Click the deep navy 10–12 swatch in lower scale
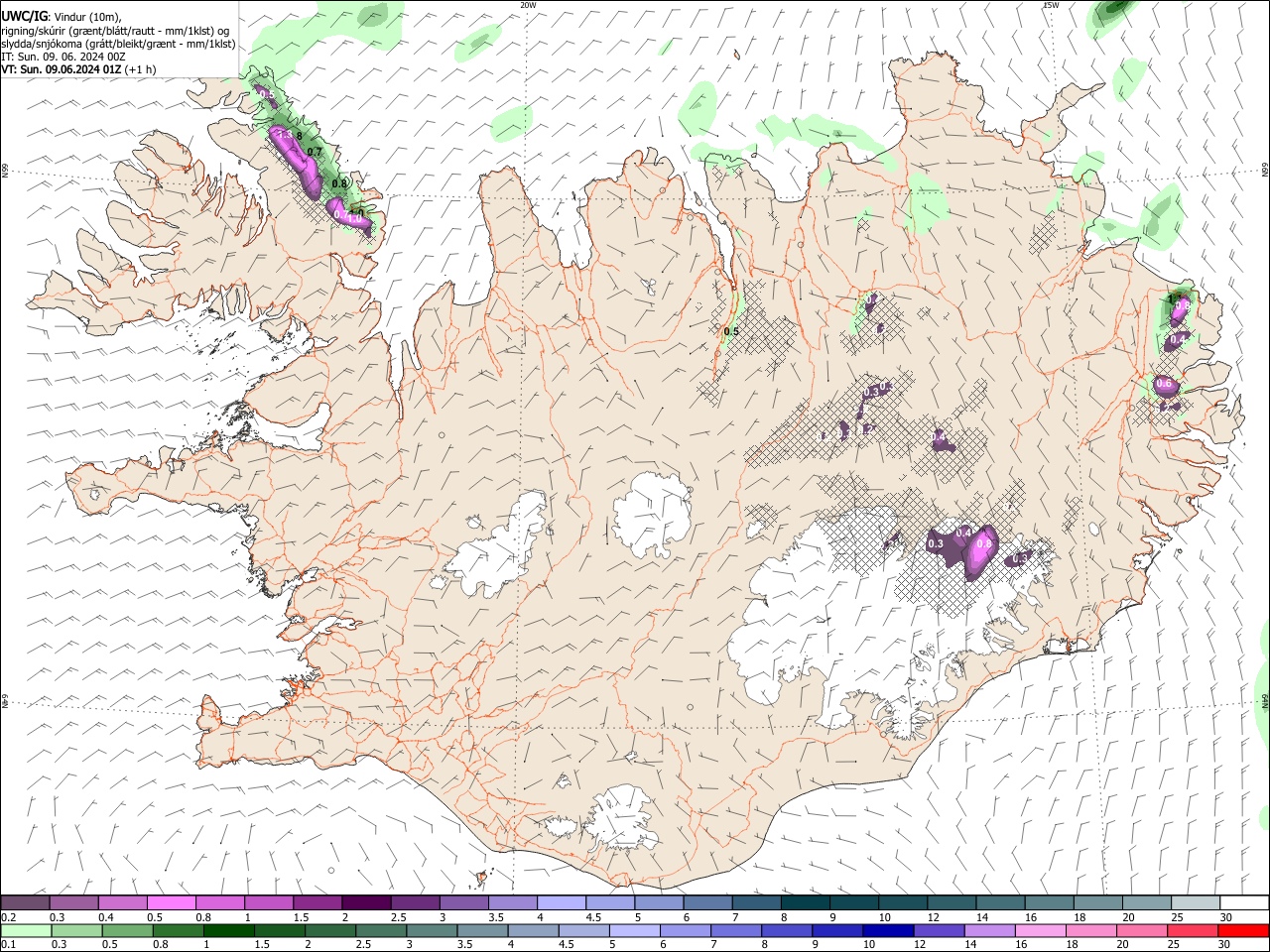The width and height of the screenshot is (1270, 952). (887, 931)
